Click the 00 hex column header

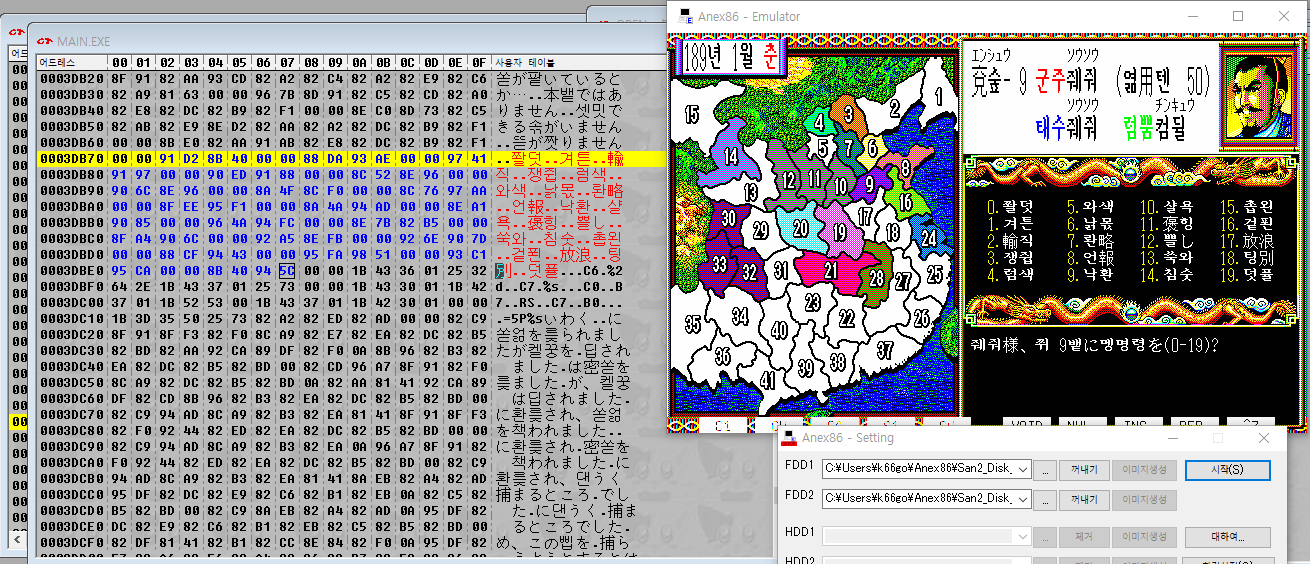point(119,63)
